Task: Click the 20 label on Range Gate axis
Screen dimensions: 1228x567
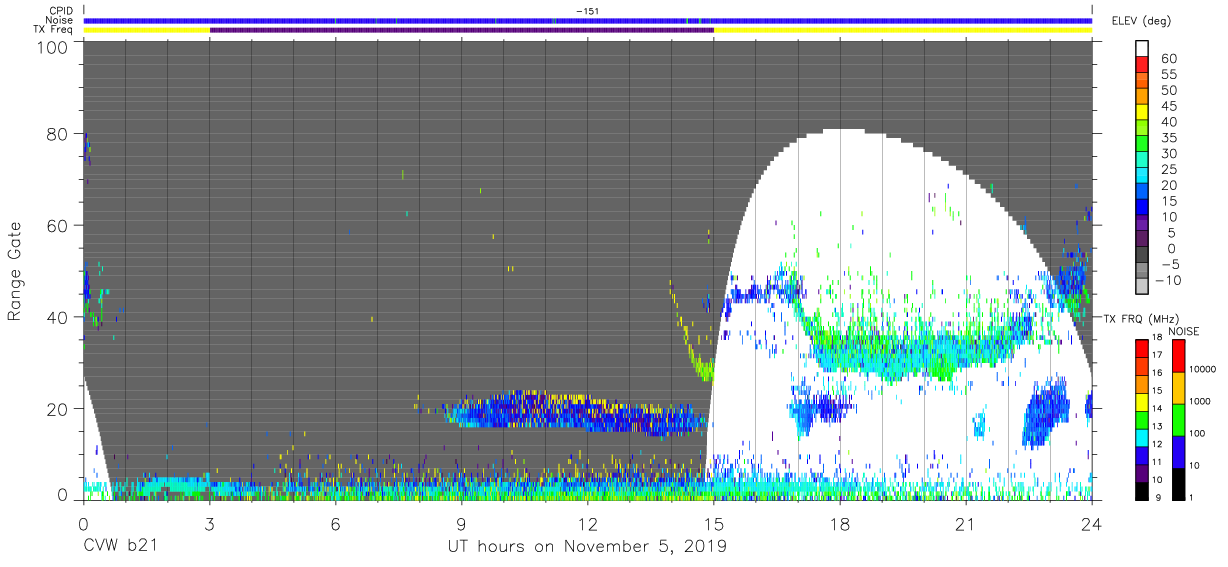Action: tap(59, 409)
